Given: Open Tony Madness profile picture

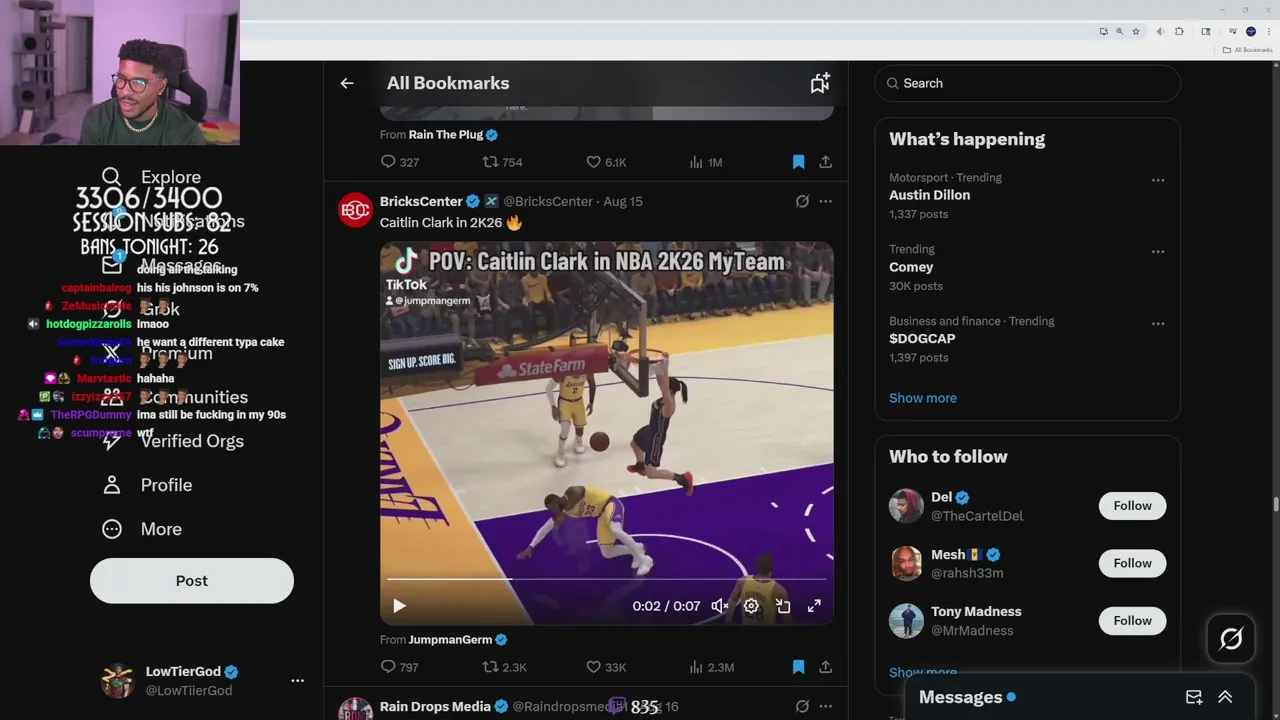Looking at the screenshot, I should 906,621.
